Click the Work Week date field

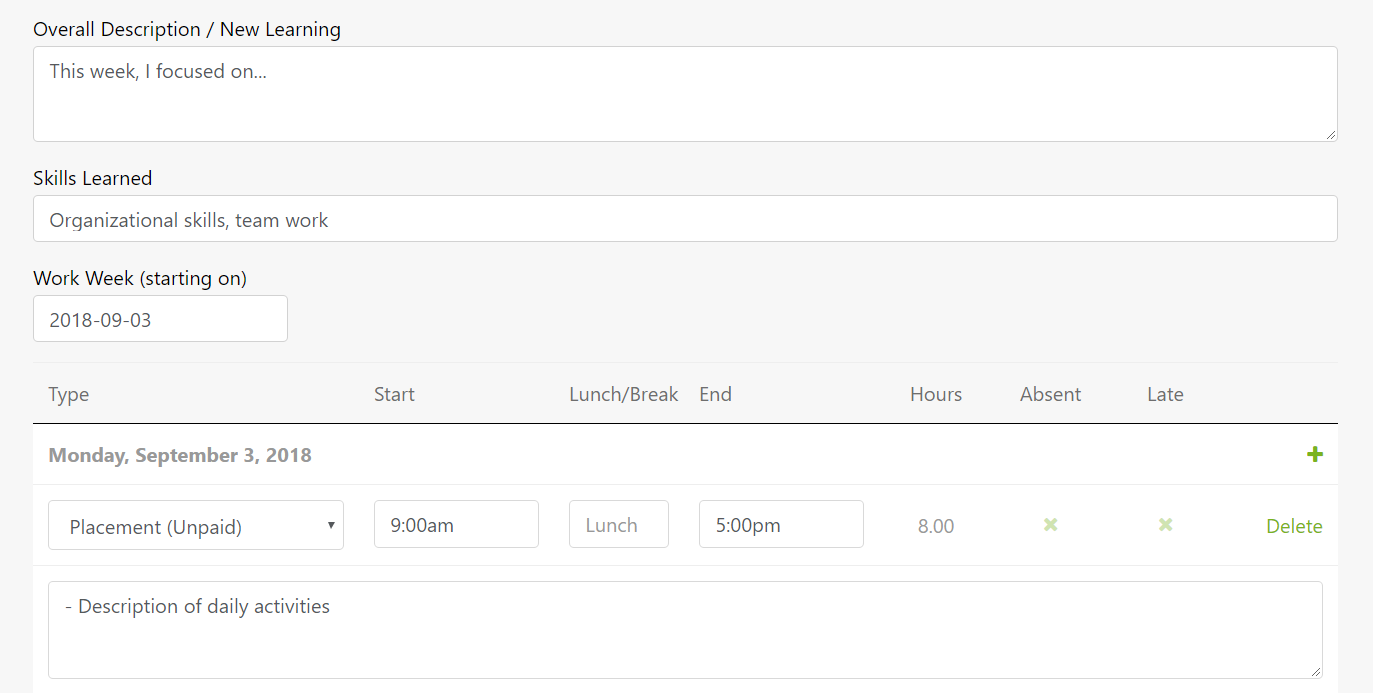[x=160, y=318]
